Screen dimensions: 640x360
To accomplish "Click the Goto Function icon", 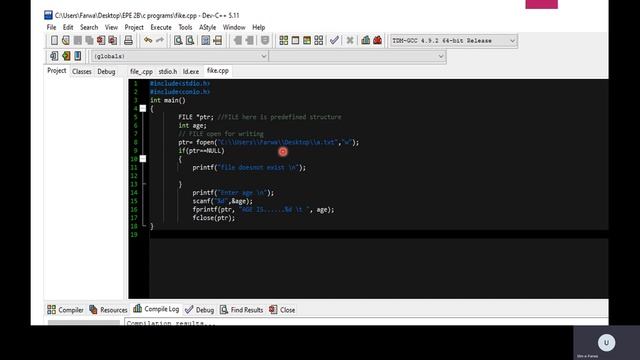I will 206,40.
